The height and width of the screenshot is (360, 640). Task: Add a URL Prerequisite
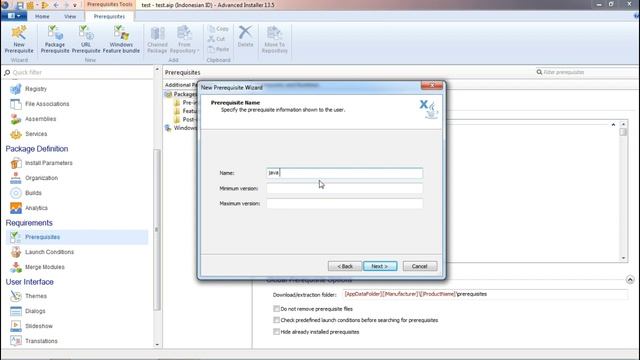(x=86, y=39)
